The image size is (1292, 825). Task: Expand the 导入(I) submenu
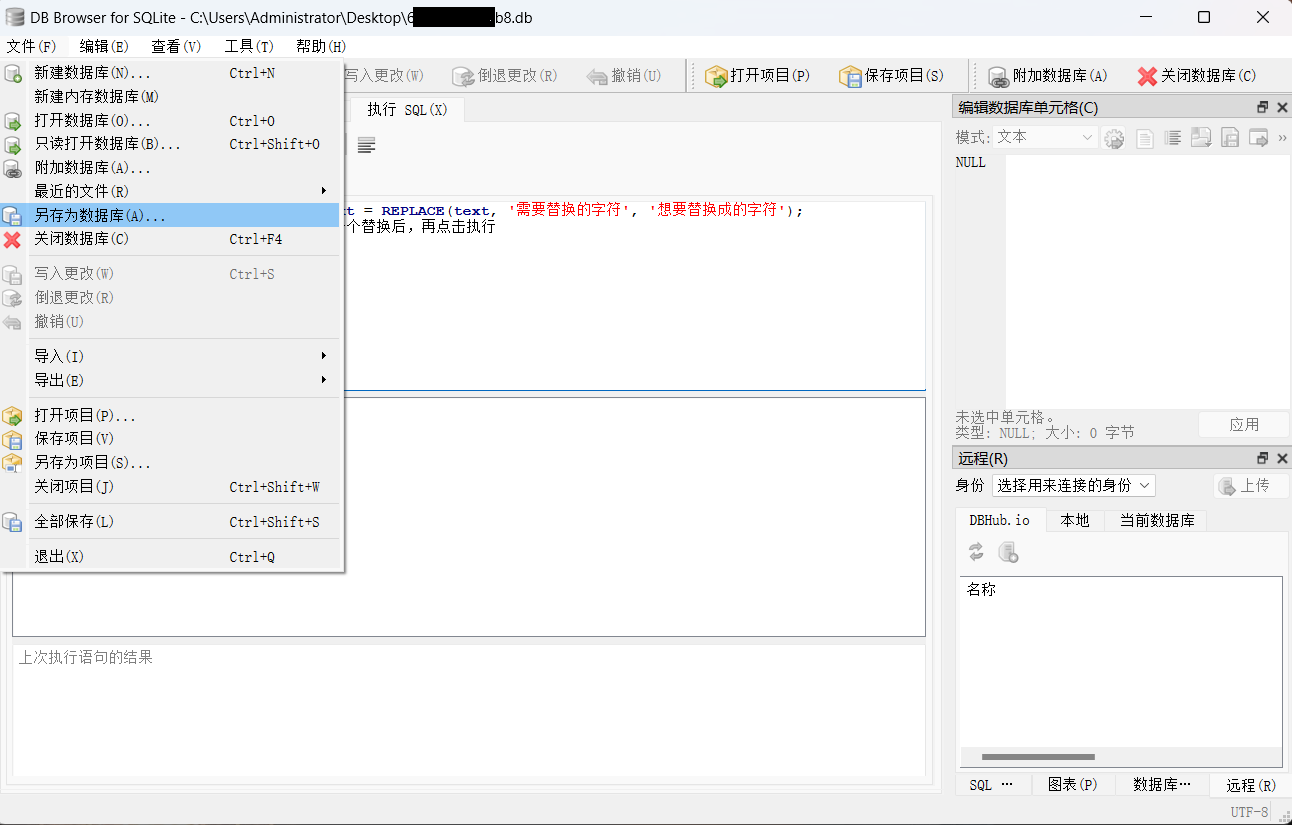(186, 356)
